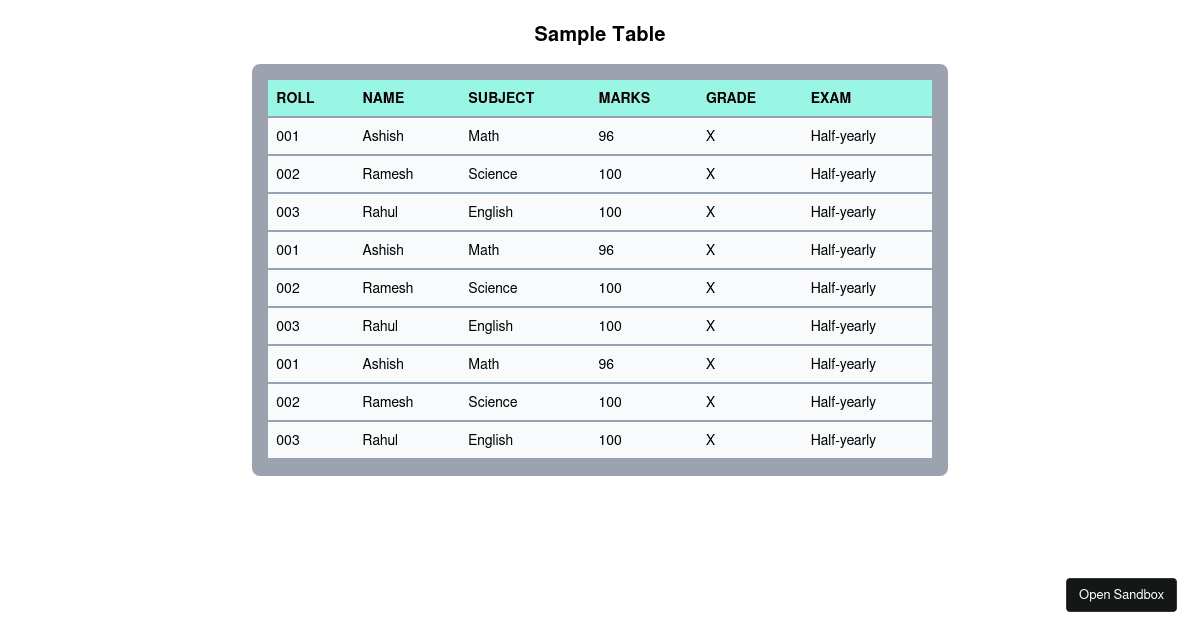Viewport: 1200px width, 630px height.
Task: Click the marks value 100 in row two
Action: 610,174
